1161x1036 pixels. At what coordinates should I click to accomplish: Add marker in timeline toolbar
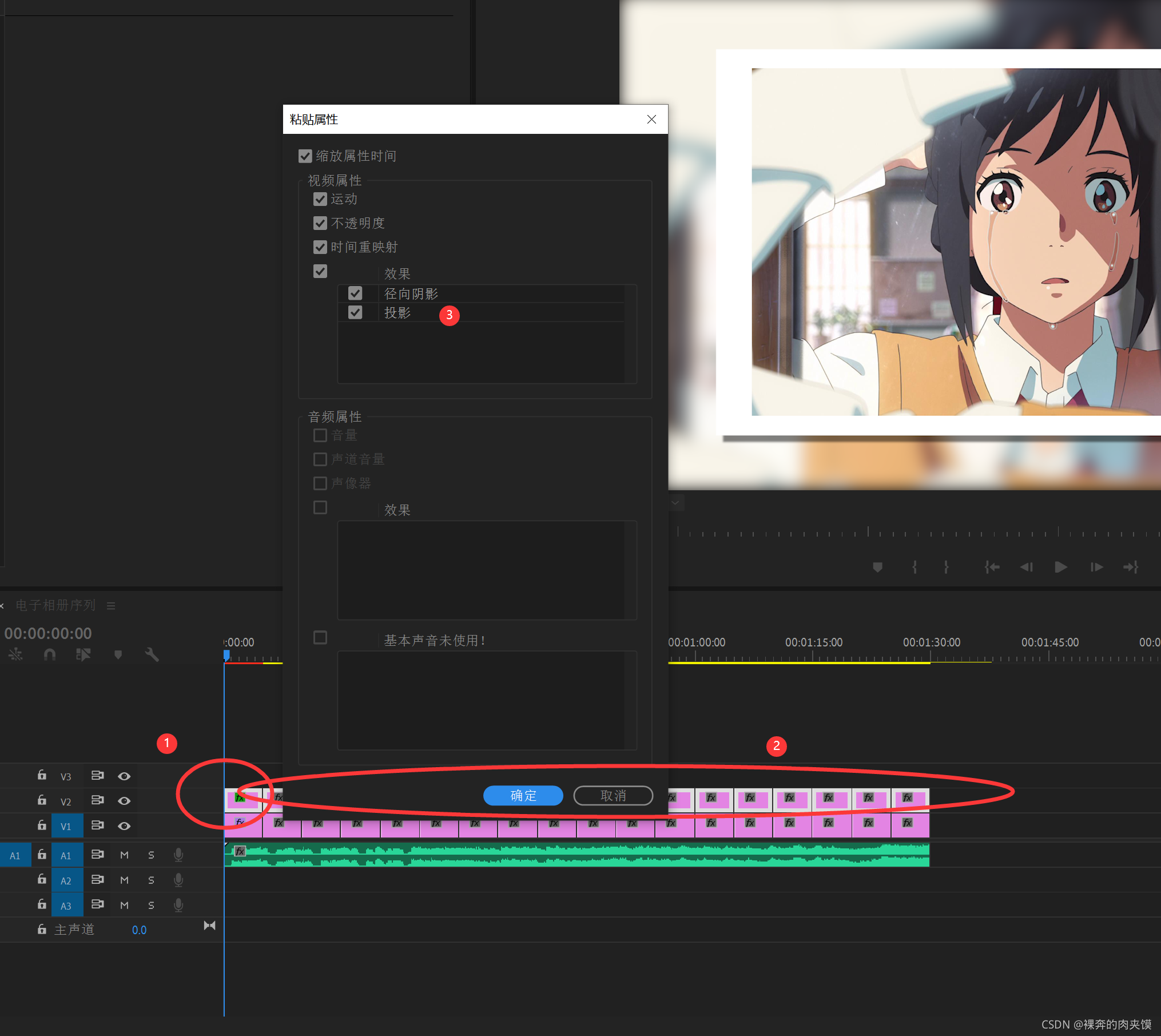click(118, 654)
